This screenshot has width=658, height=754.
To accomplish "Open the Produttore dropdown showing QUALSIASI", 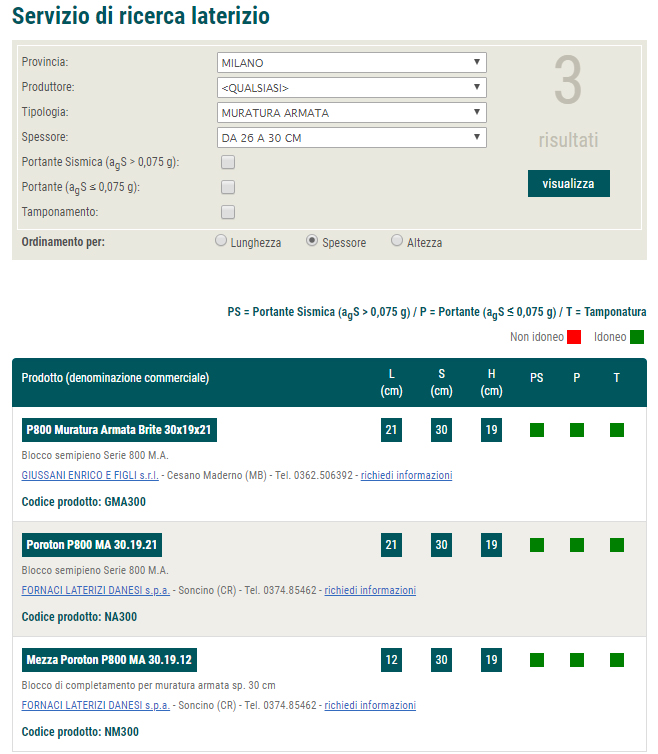I will coord(352,88).
